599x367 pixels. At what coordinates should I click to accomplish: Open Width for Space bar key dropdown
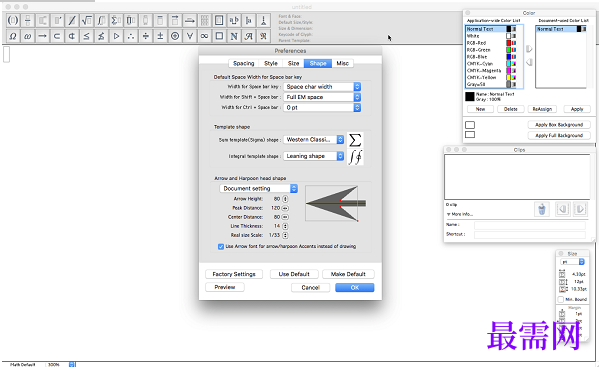pos(322,87)
